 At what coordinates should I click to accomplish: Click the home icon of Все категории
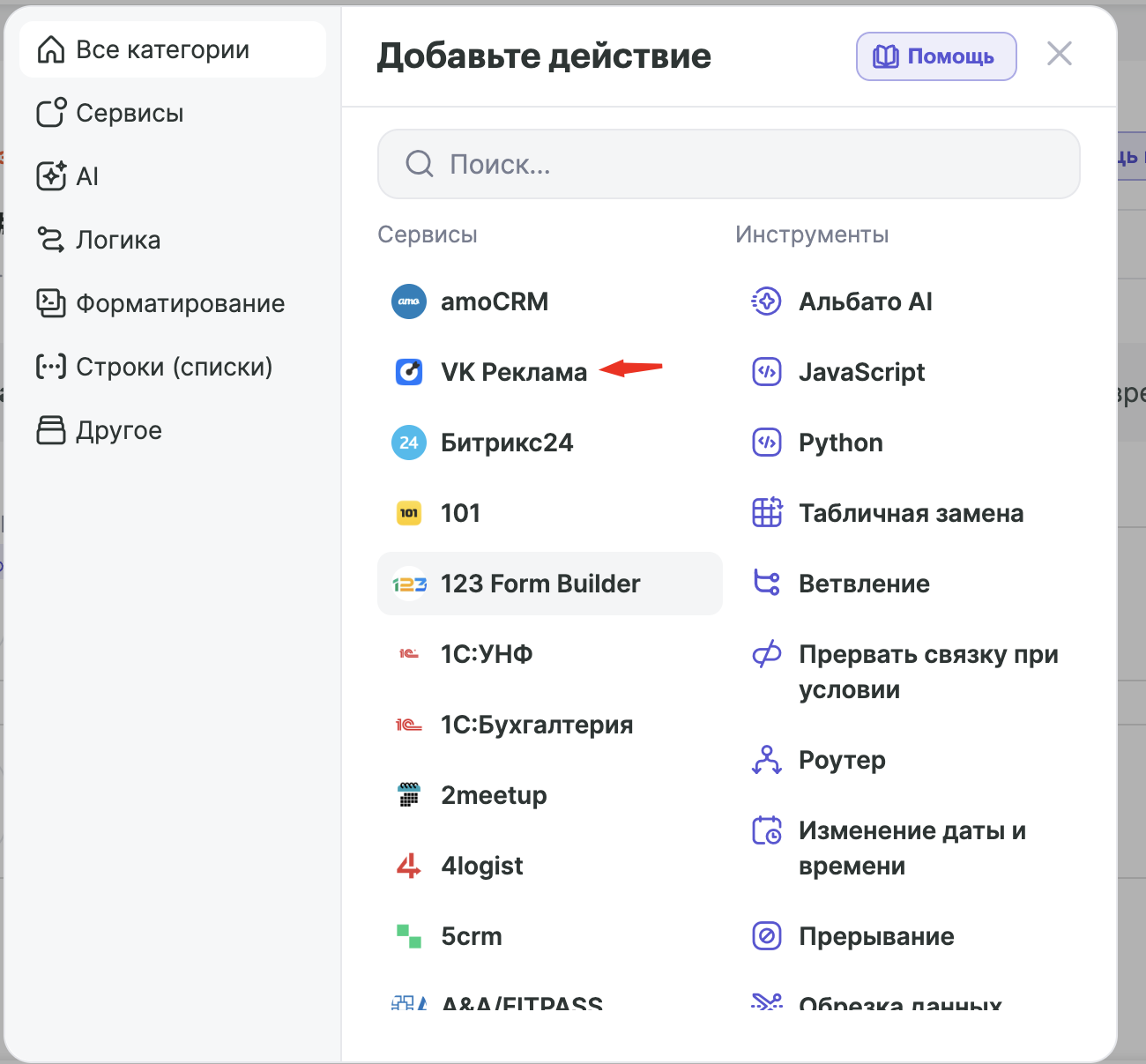coord(51,49)
